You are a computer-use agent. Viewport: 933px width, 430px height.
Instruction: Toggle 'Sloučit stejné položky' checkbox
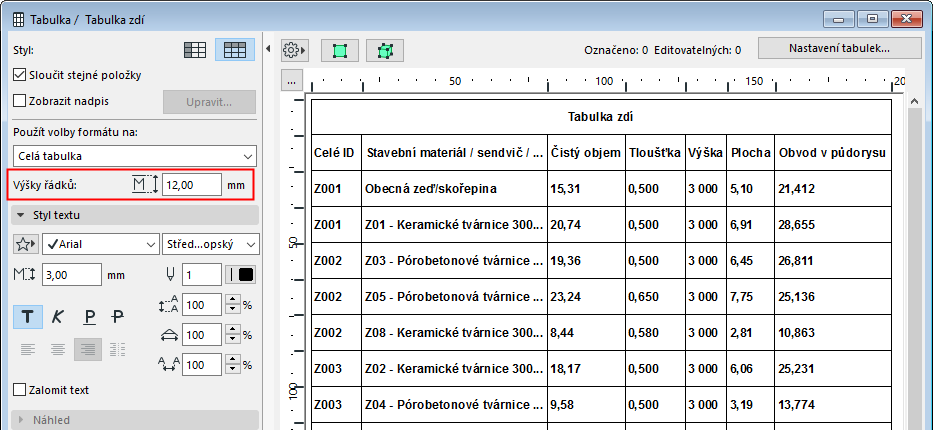[x=20, y=76]
